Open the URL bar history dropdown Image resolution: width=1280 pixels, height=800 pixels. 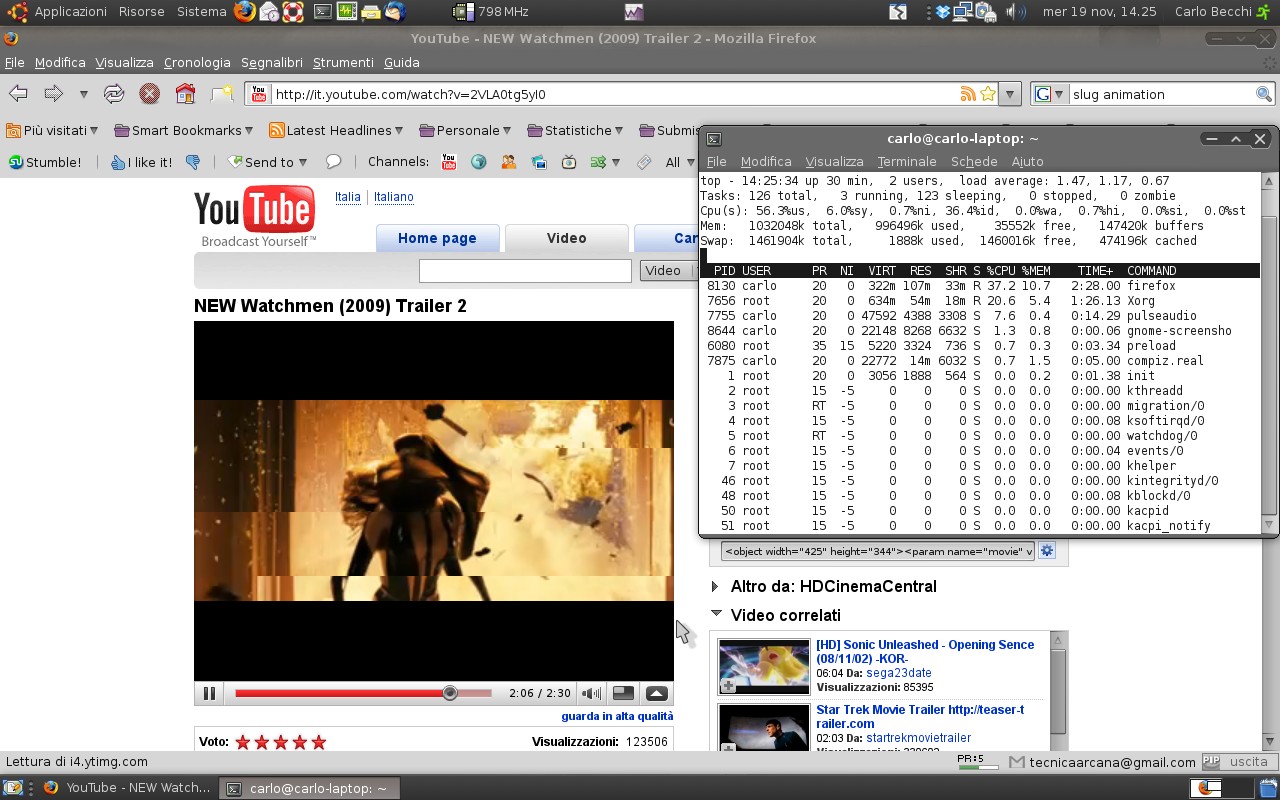(1010, 94)
